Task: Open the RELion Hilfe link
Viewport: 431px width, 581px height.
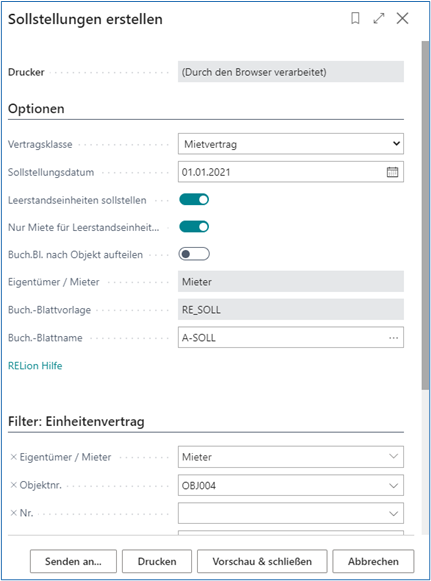Action: click(35, 366)
